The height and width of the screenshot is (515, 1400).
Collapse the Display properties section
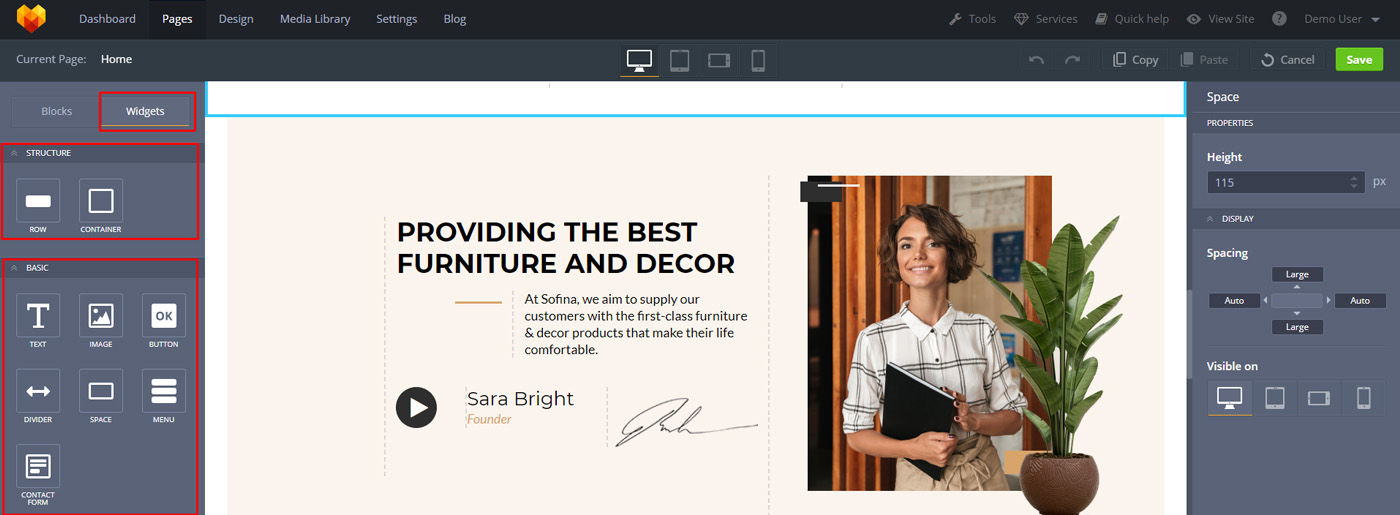(x=1210, y=219)
